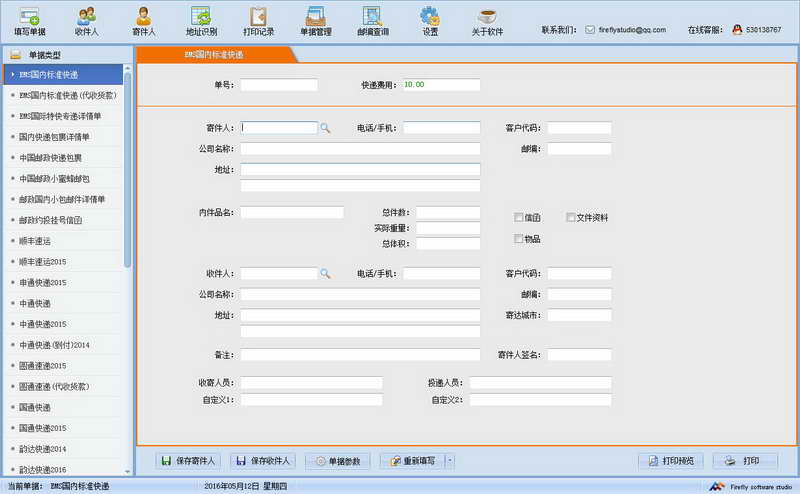The width and height of the screenshot is (800, 494).
Task: Click the search magnifier next to 寄件人 field
Action: [x=325, y=128]
